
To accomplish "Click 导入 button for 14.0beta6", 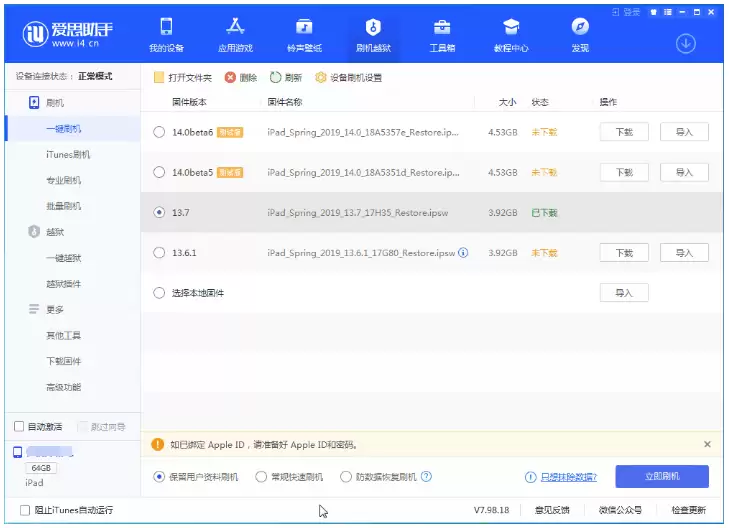I will pyautogui.click(x=684, y=132).
